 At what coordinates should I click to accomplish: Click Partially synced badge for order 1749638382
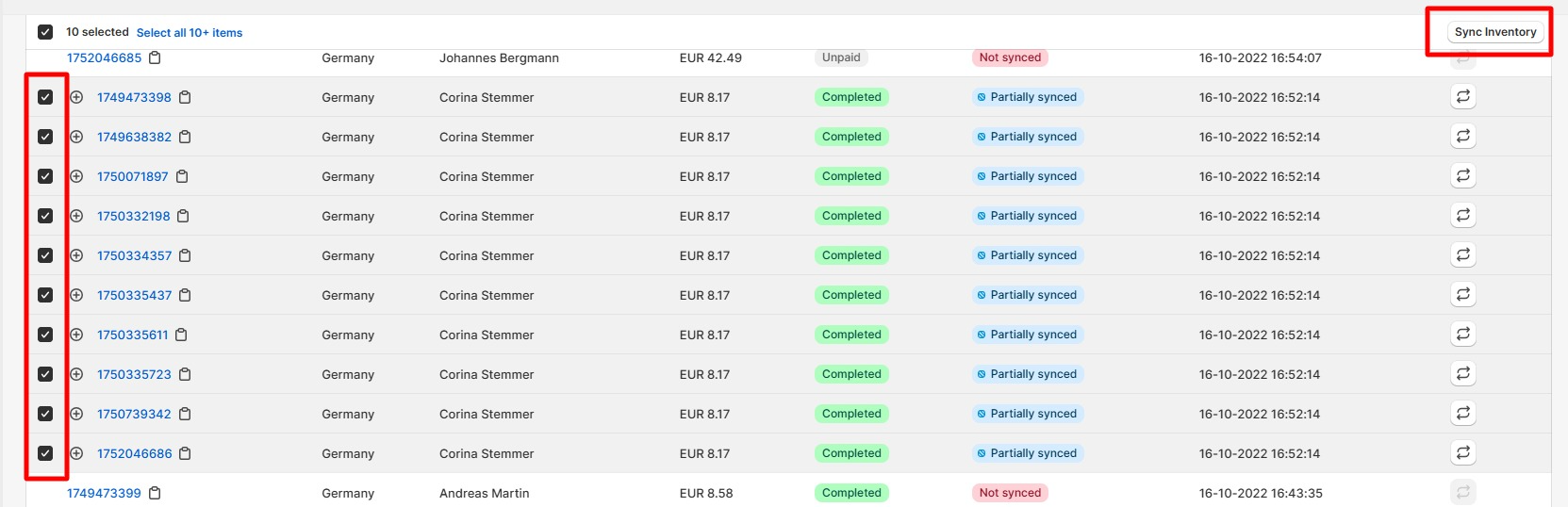[1028, 137]
